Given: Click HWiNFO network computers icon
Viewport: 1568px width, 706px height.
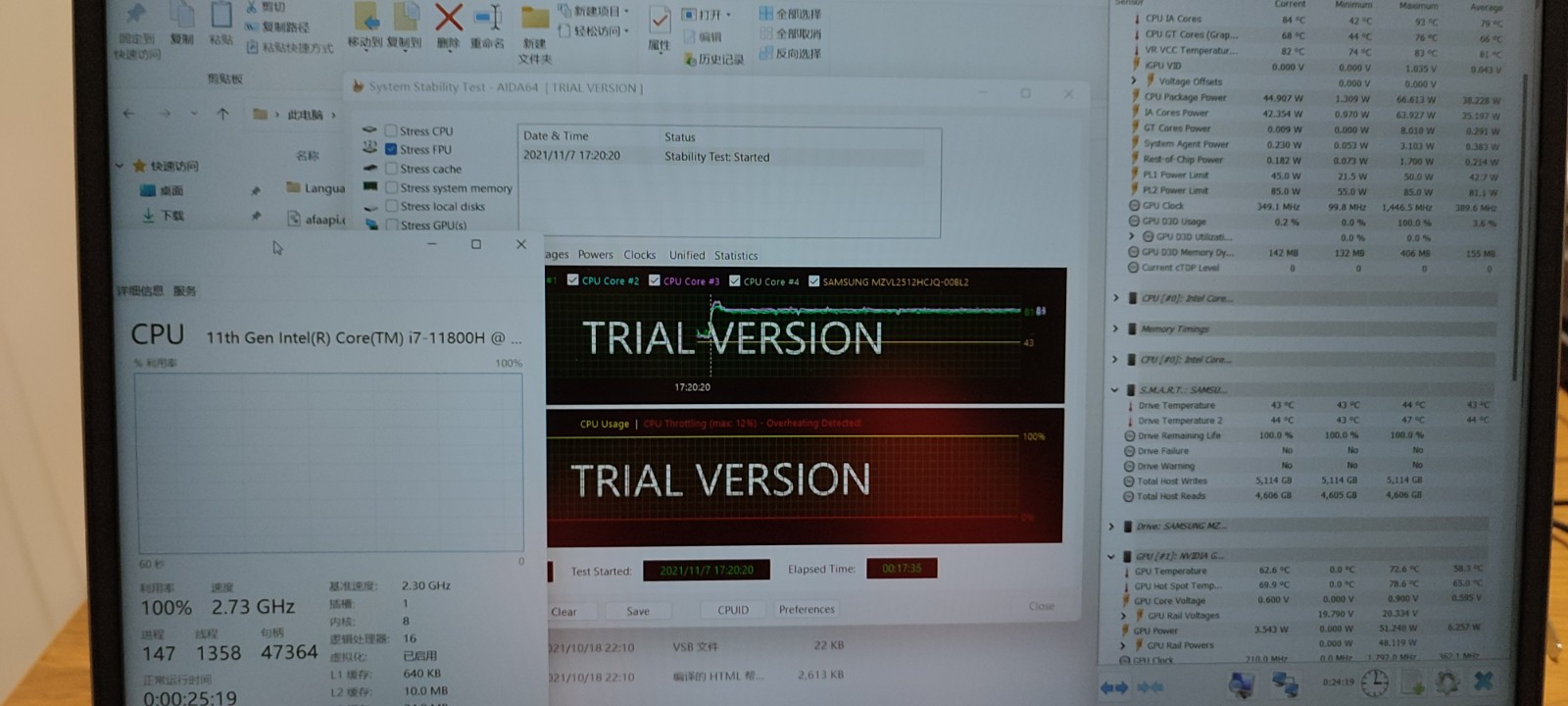Looking at the screenshot, I should tap(1285, 683).
